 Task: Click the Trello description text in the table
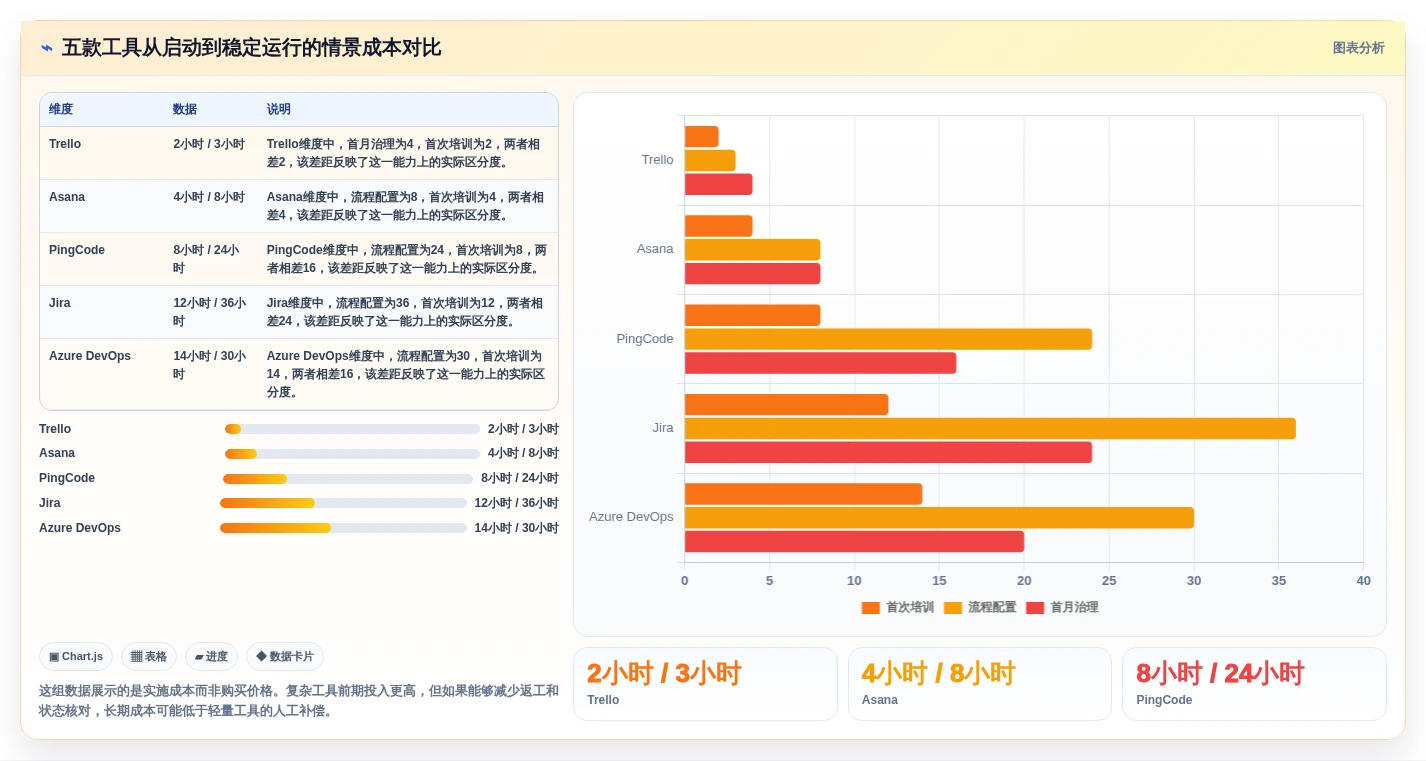(x=406, y=153)
